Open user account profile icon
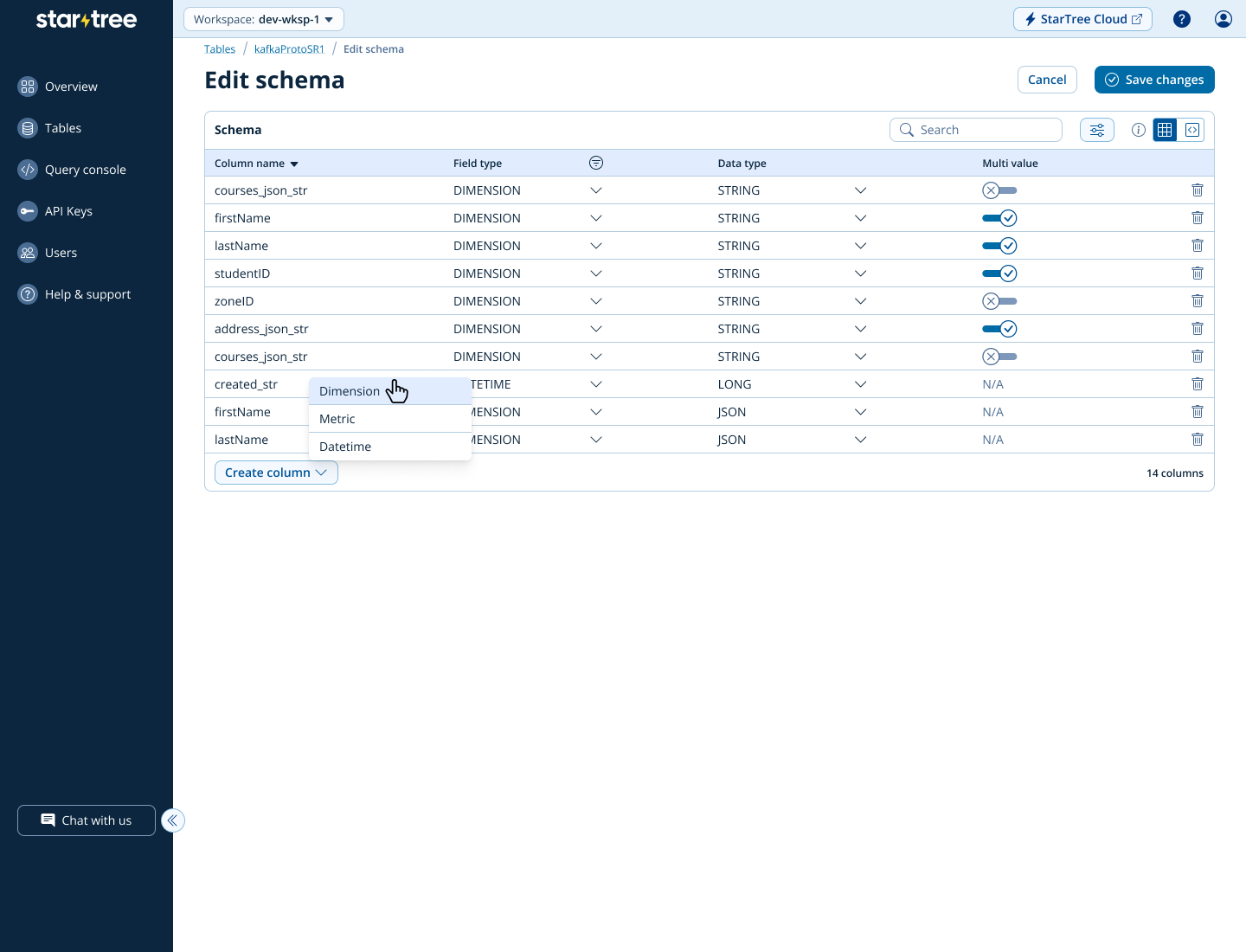 pos(1223,19)
